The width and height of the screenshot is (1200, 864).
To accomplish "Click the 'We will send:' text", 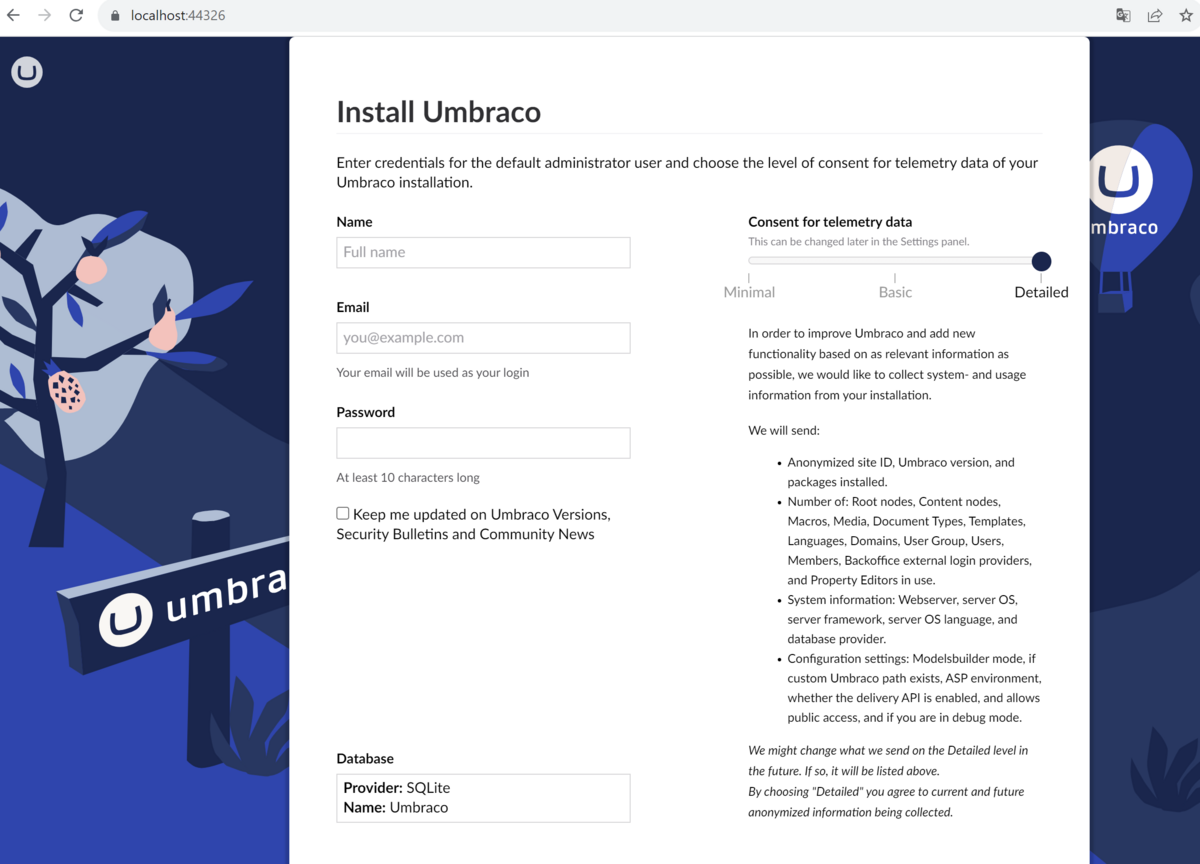I will [784, 430].
